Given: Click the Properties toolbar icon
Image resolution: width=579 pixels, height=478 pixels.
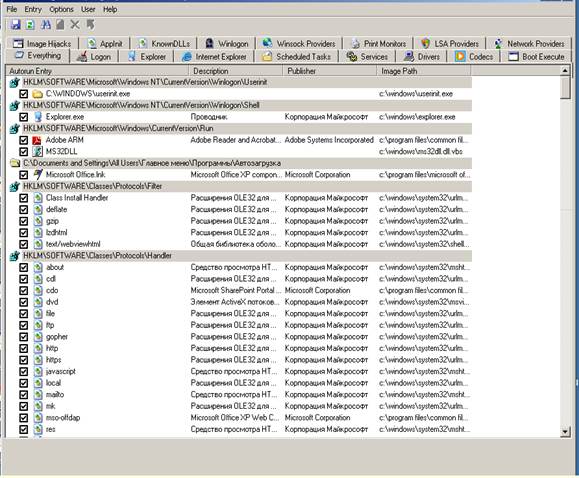Looking at the screenshot, I should coord(60,25).
